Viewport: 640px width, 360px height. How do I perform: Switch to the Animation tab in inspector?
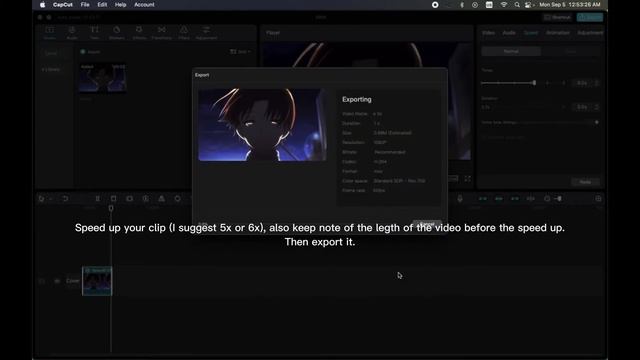point(558,33)
